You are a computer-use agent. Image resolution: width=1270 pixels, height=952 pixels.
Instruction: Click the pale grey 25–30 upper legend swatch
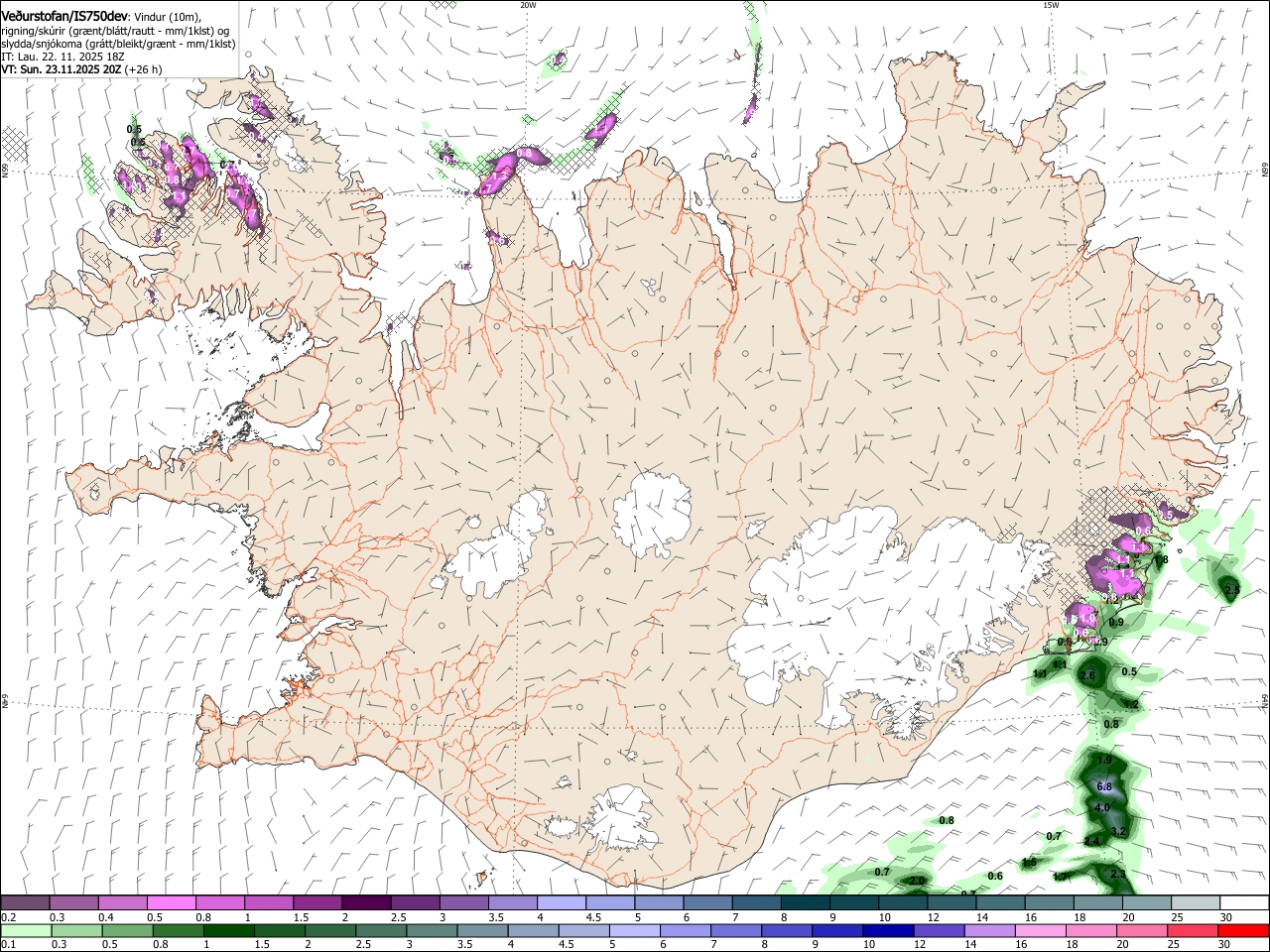[x=1196, y=902]
